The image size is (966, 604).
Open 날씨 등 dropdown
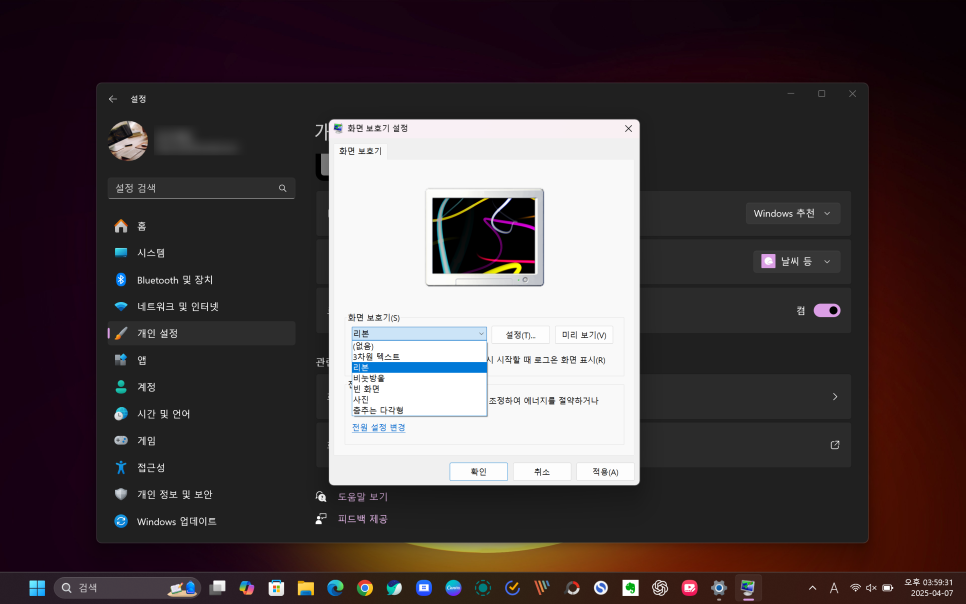tap(797, 261)
